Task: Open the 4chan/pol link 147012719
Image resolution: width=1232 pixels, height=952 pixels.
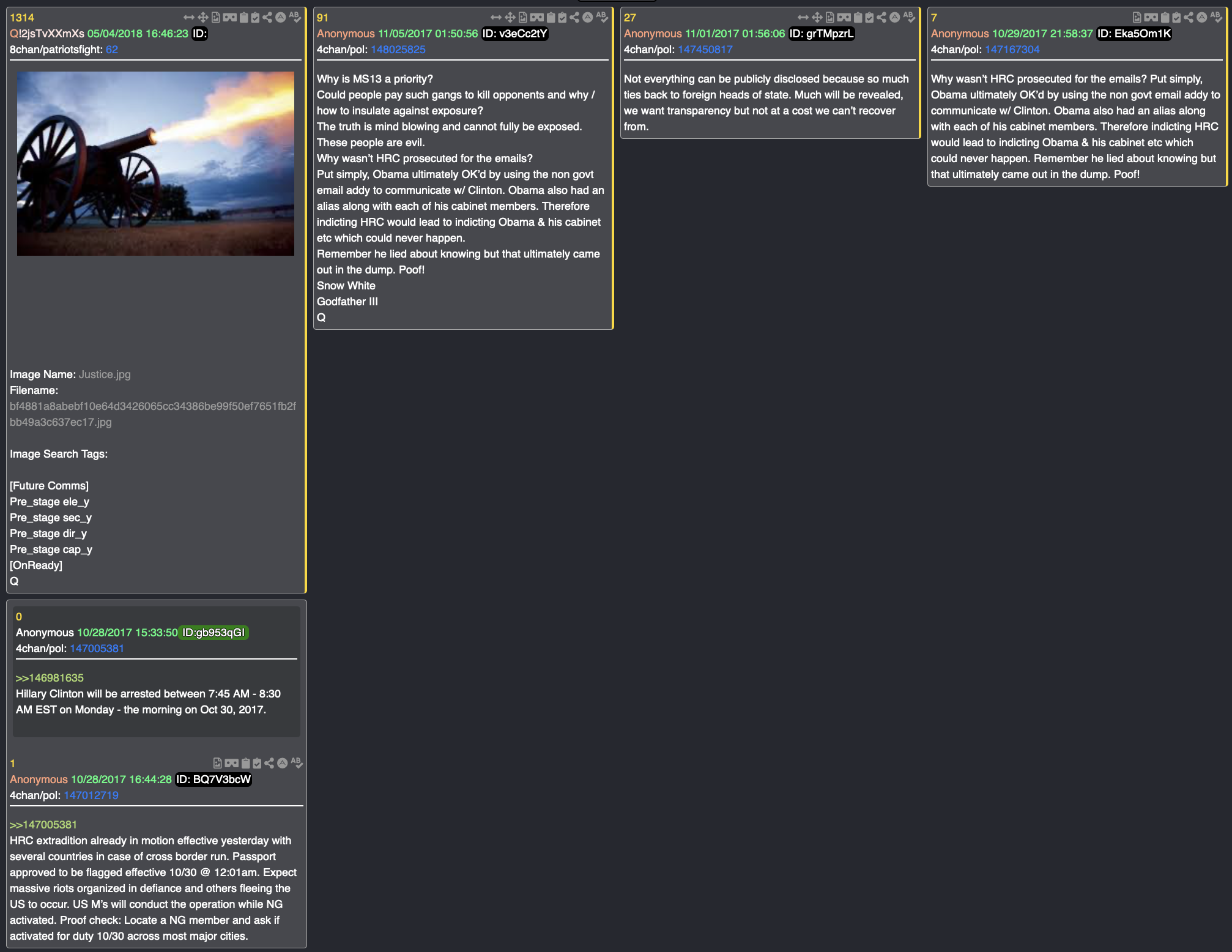Action: pos(91,795)
